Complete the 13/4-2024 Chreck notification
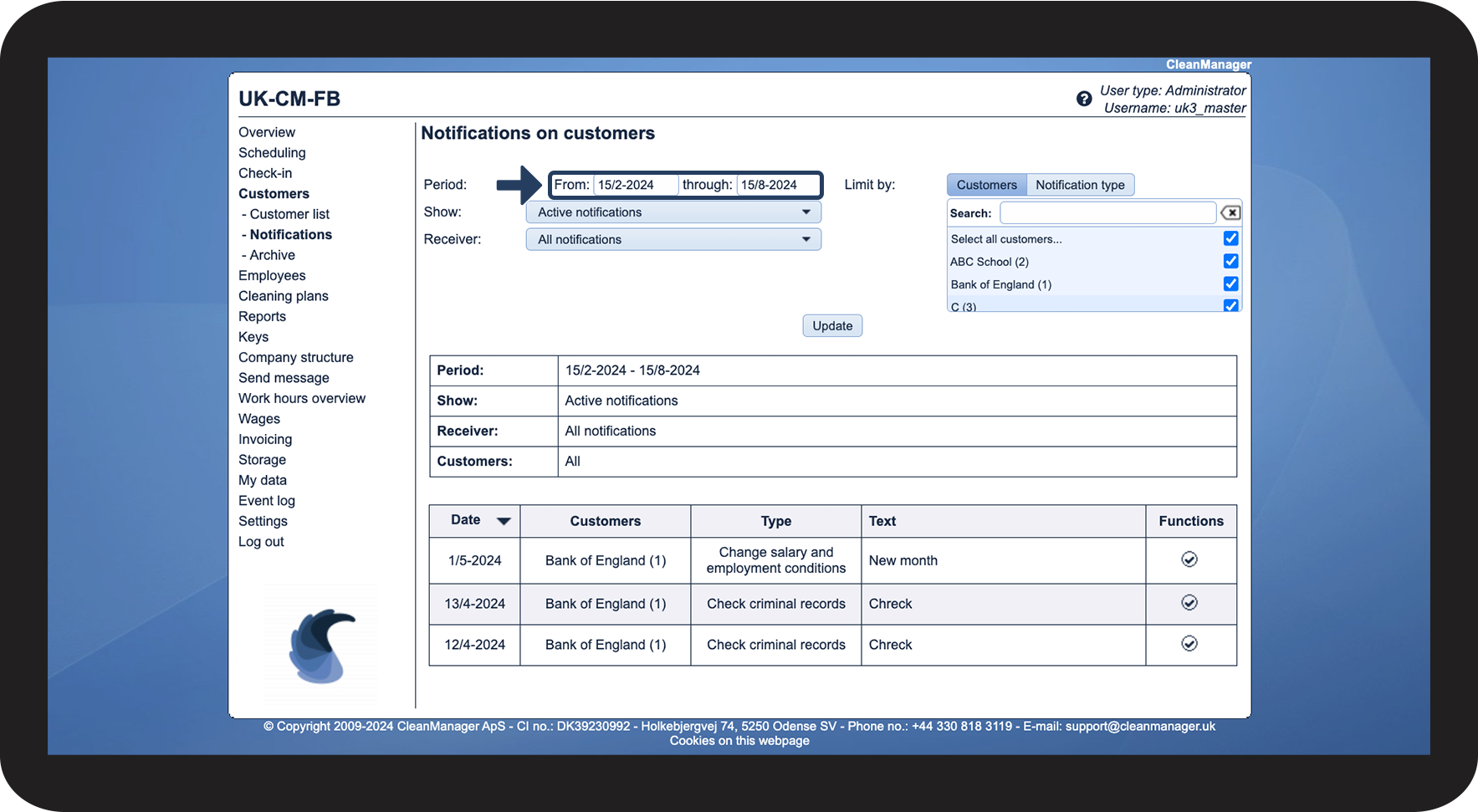 point(1189,603)
